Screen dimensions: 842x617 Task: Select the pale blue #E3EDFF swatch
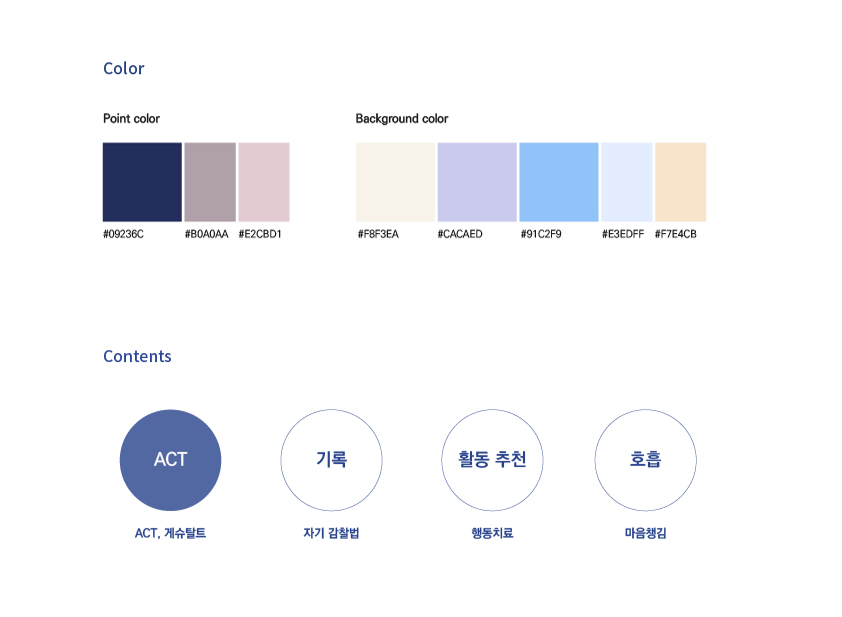[x=627, y=182]
